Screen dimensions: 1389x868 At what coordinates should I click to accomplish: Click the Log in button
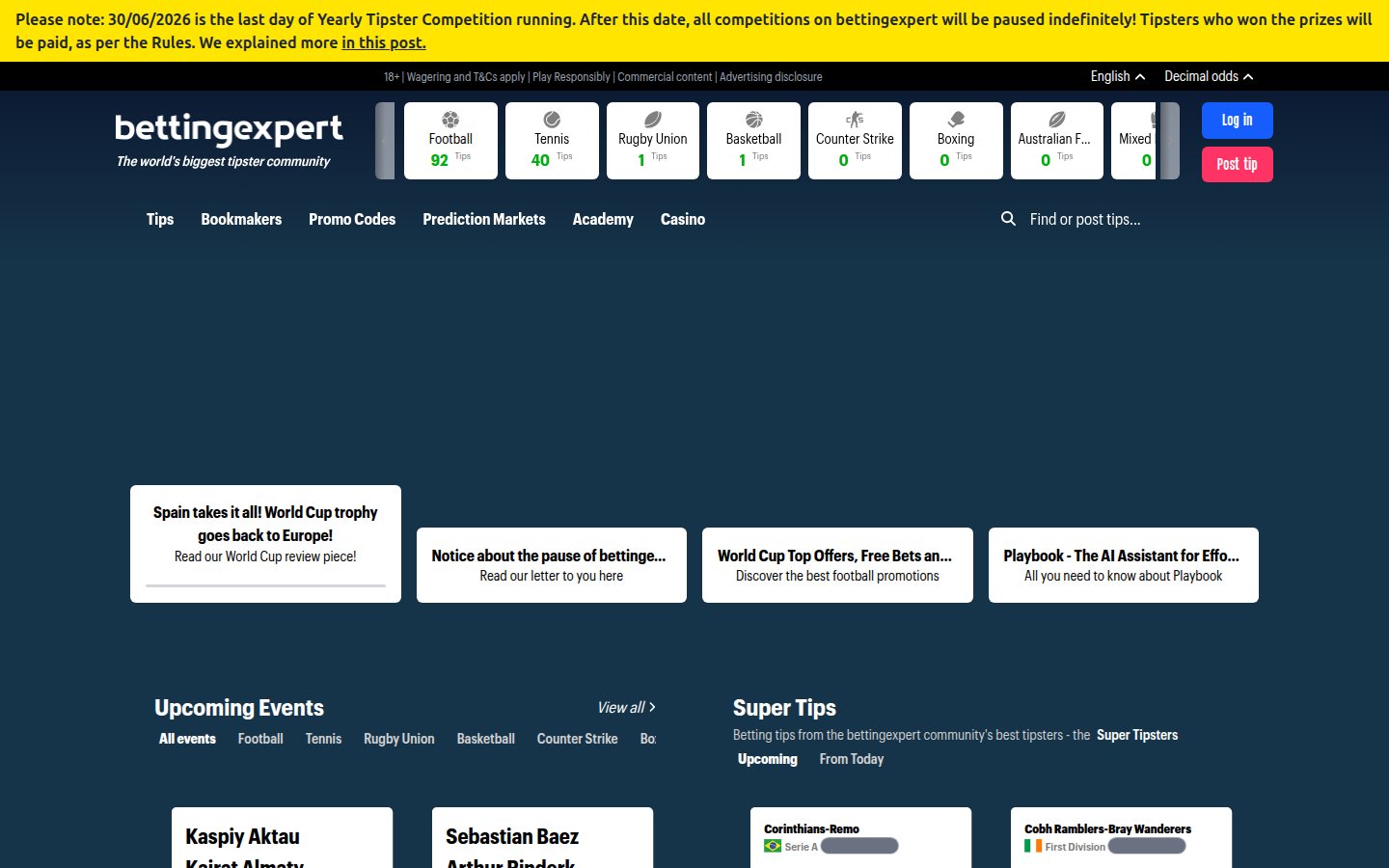coord(1237,121)
